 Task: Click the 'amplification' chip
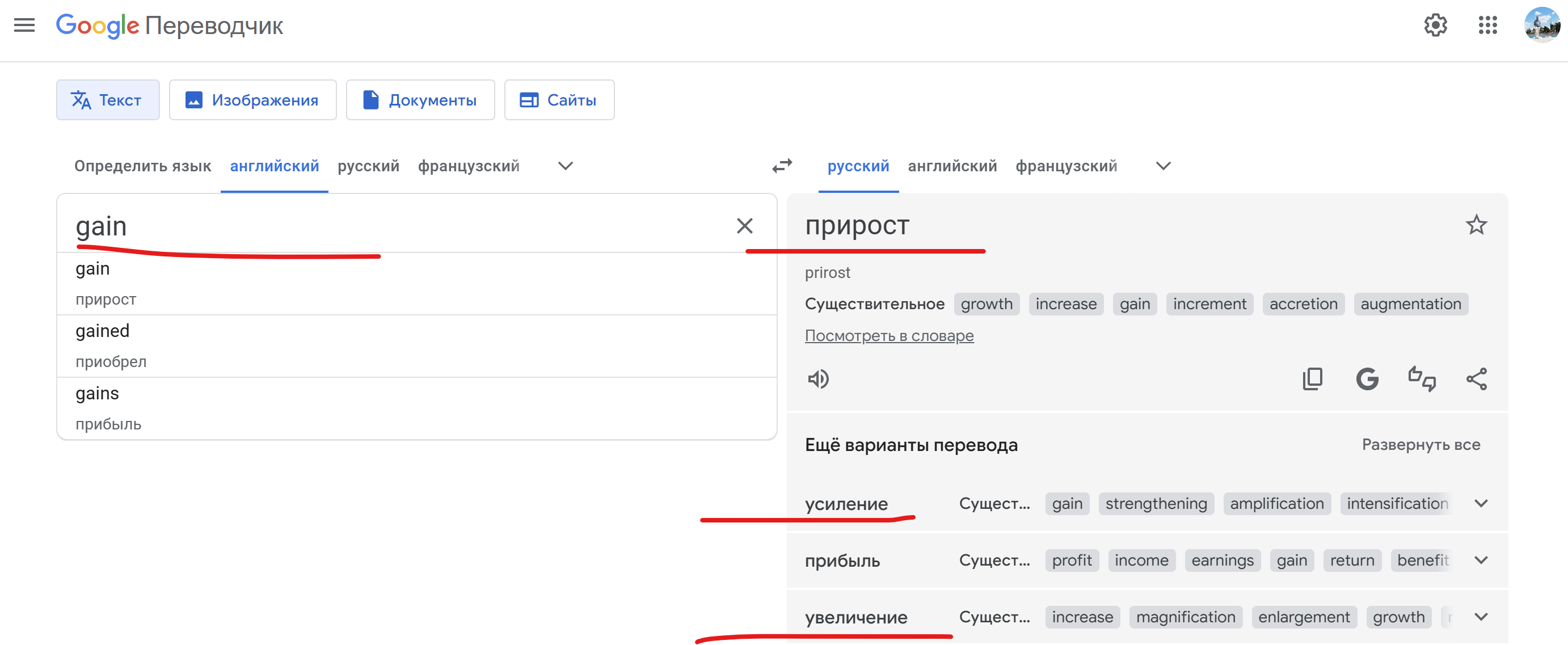[x=1276, y=503]
